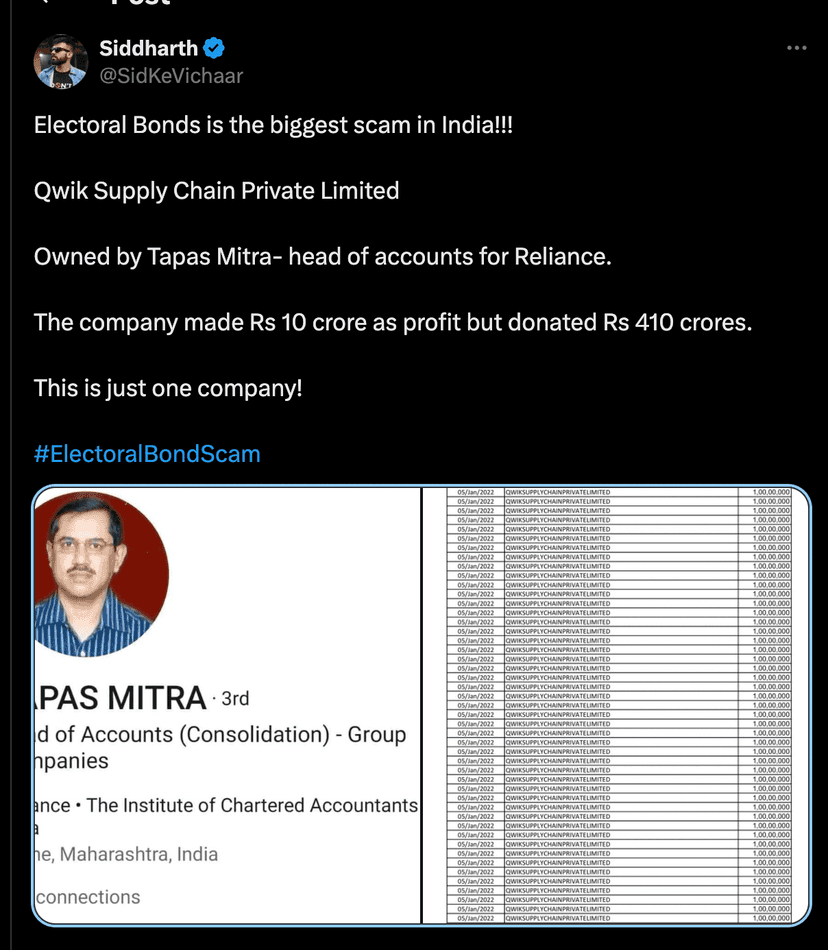The image size is (828, 950).
Task: Click the connections text in the screenshot
Action: tap(83, 897)
